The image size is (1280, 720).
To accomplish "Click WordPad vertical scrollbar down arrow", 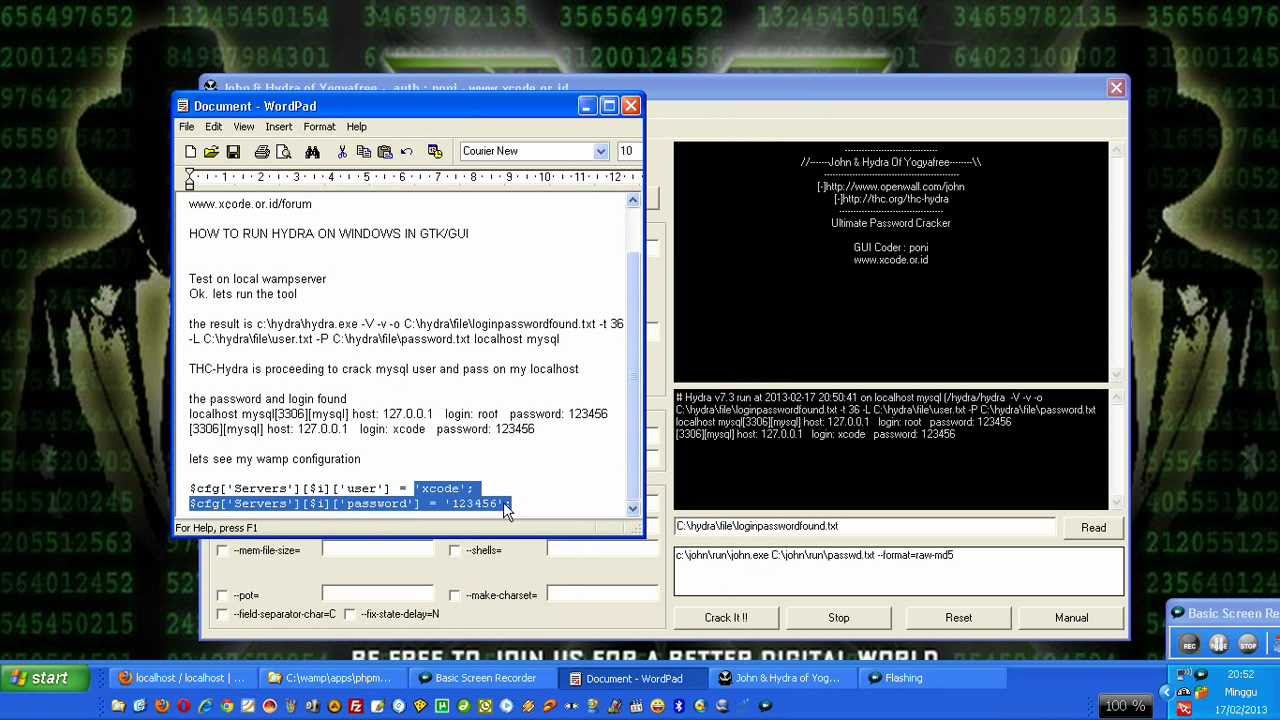I will 633,509.
